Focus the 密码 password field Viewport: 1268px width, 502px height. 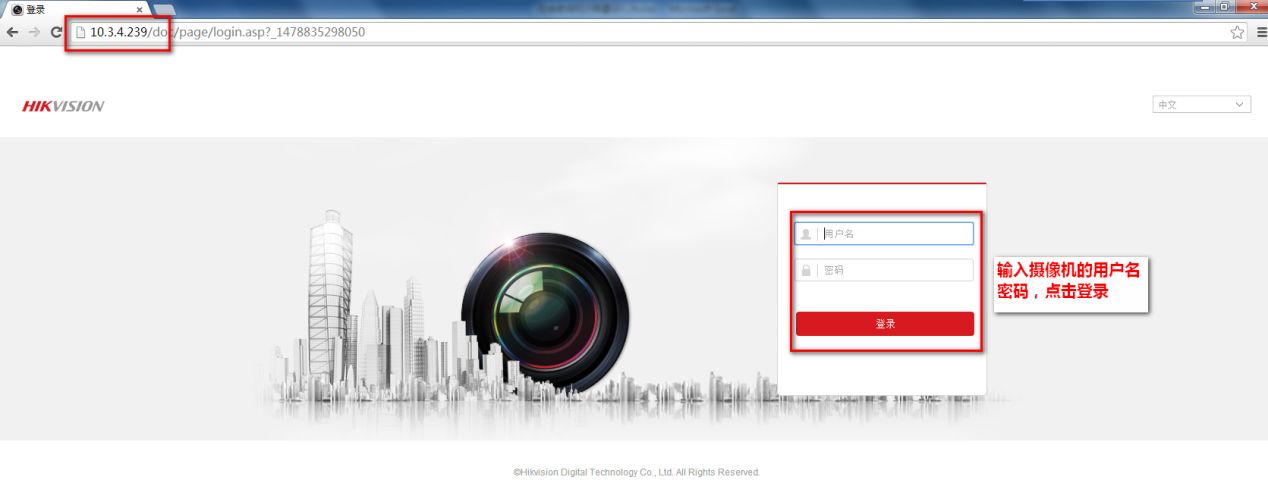[x=884, y=270]
